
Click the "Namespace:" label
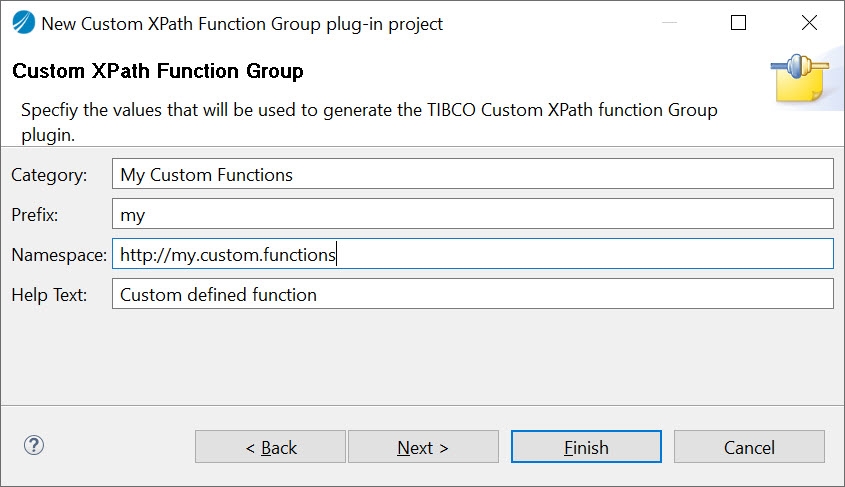click(x=58, y=255)
